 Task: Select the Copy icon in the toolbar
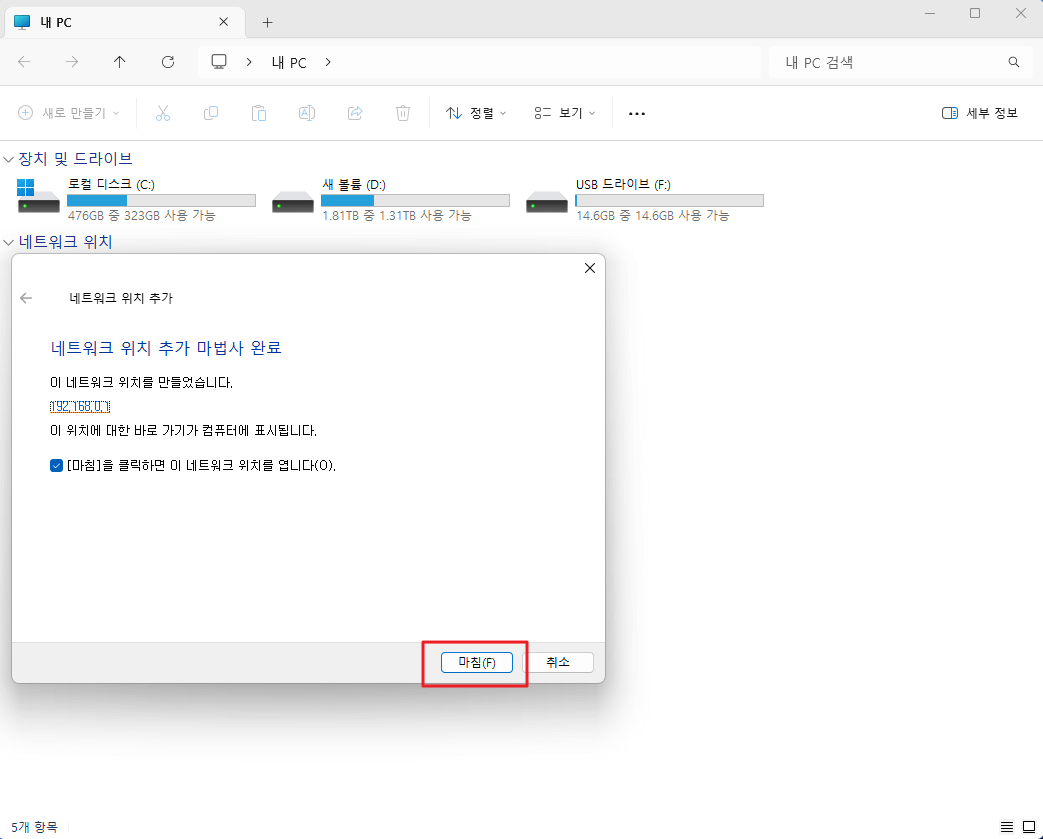(211, 113)
